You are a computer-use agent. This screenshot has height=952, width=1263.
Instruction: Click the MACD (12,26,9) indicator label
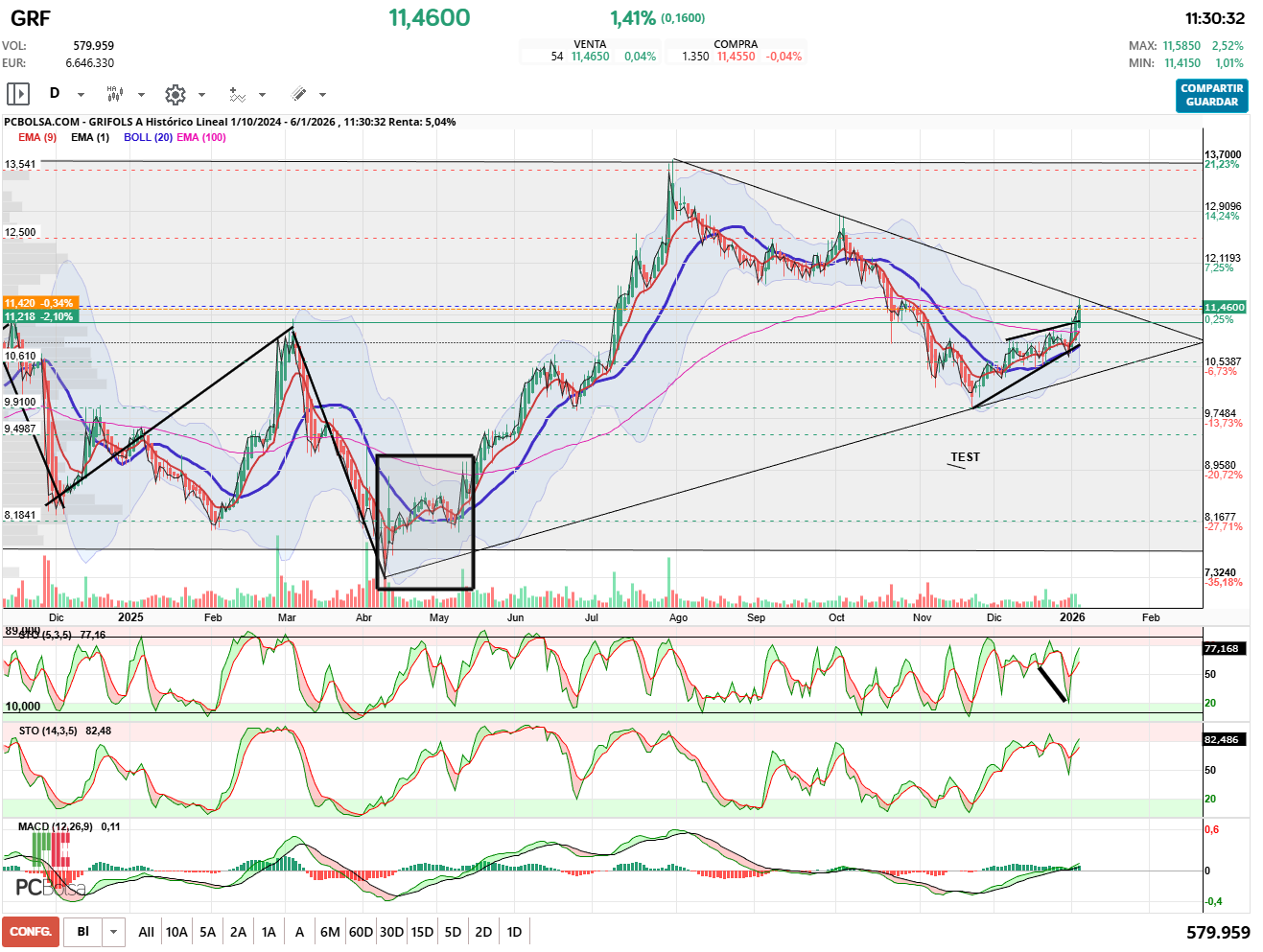click(x=56, y=826)
